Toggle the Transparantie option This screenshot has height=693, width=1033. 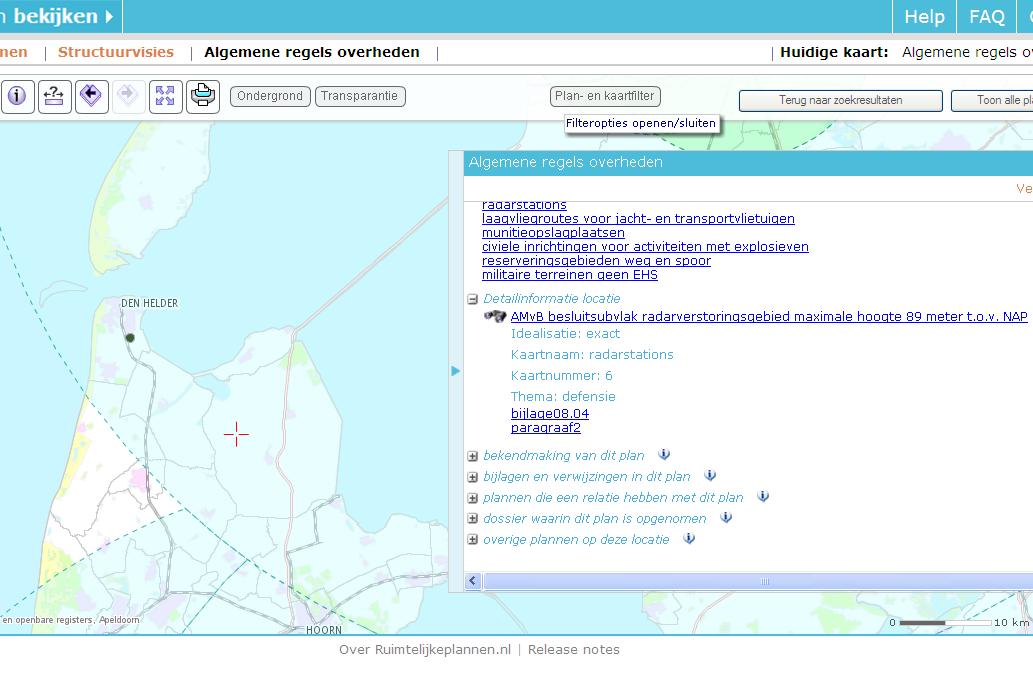point(359,96)
